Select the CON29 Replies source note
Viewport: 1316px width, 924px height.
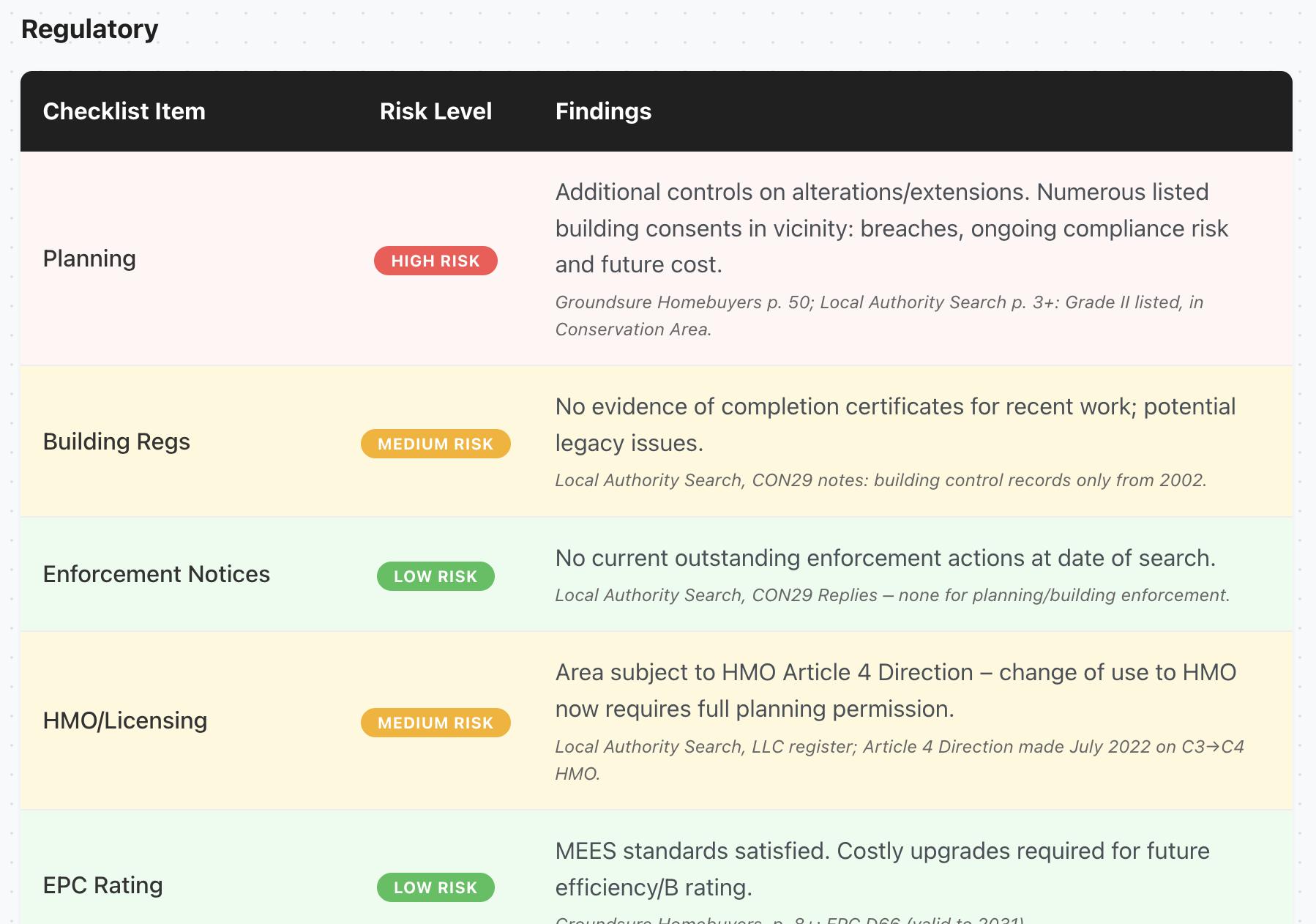point(892,595)
